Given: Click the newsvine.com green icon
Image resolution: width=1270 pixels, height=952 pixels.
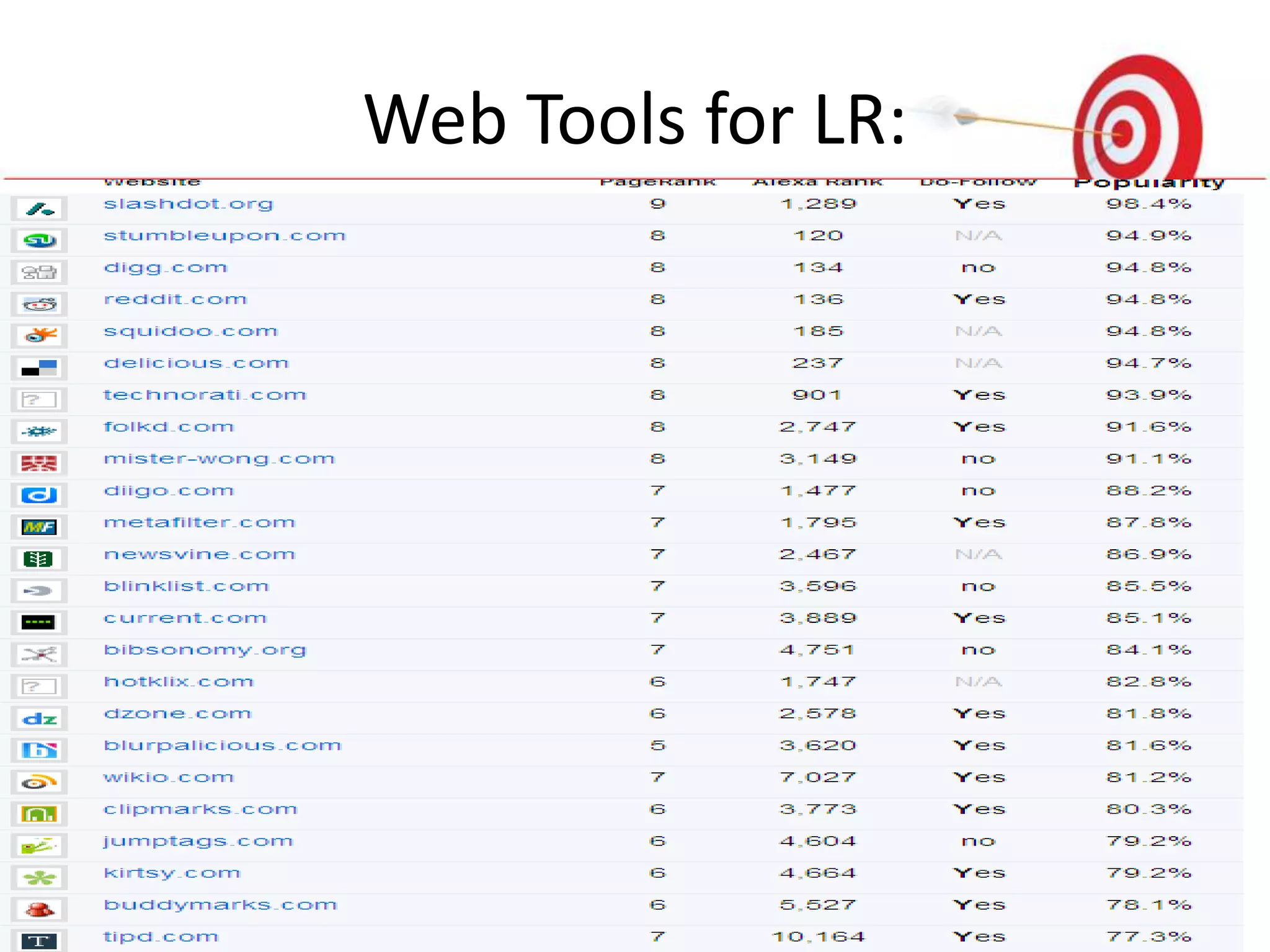Looking at the screenshot, I should point(39,559).
